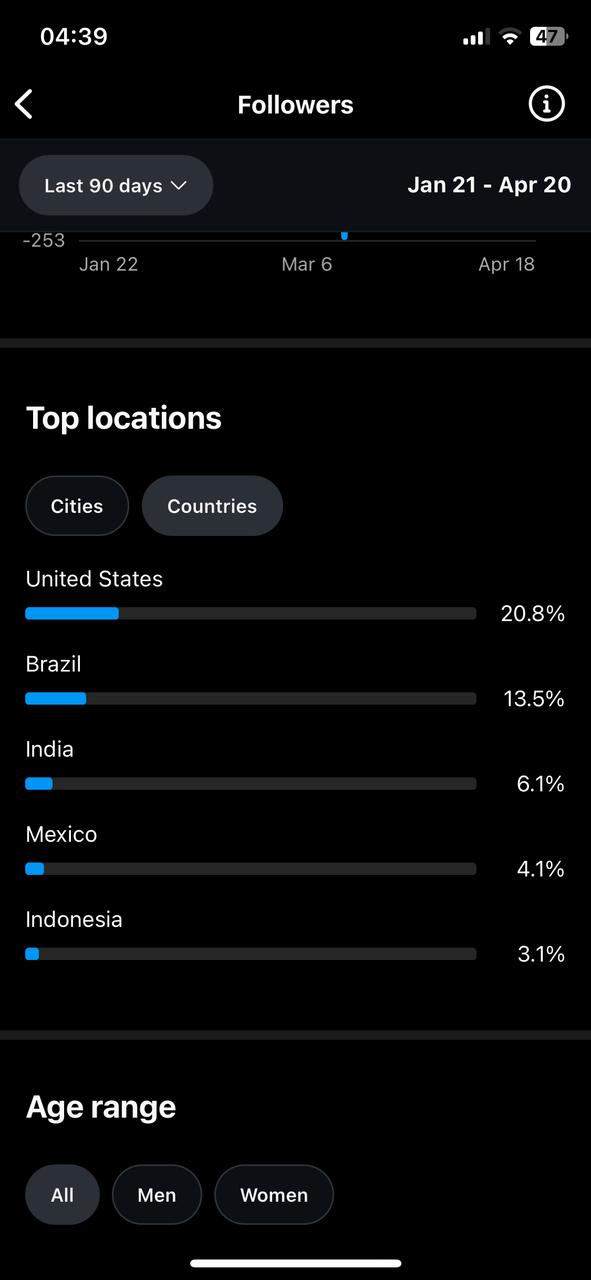Tap the Mexico 4.1% percentage
The image size is (591, 1280).
[541, 869]
